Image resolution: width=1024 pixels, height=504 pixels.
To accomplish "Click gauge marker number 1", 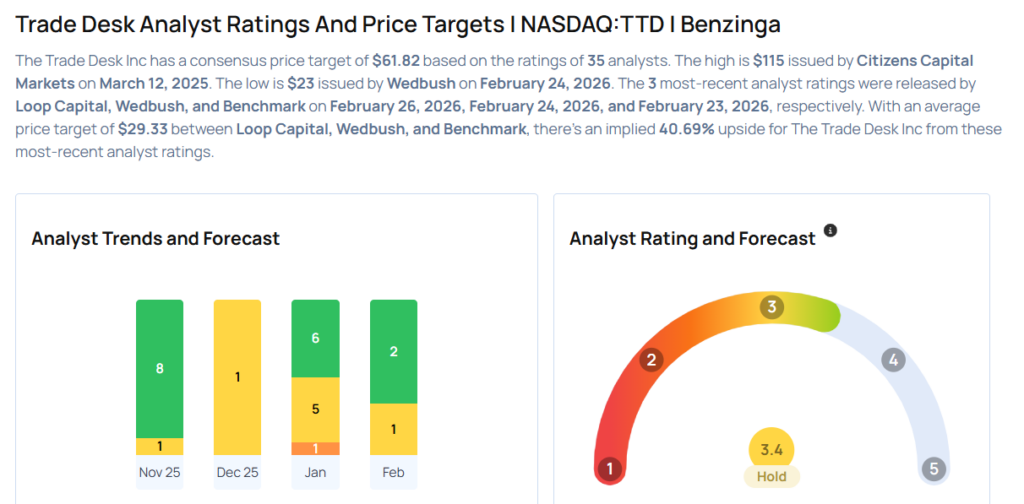I will click(x=609, y=468).
